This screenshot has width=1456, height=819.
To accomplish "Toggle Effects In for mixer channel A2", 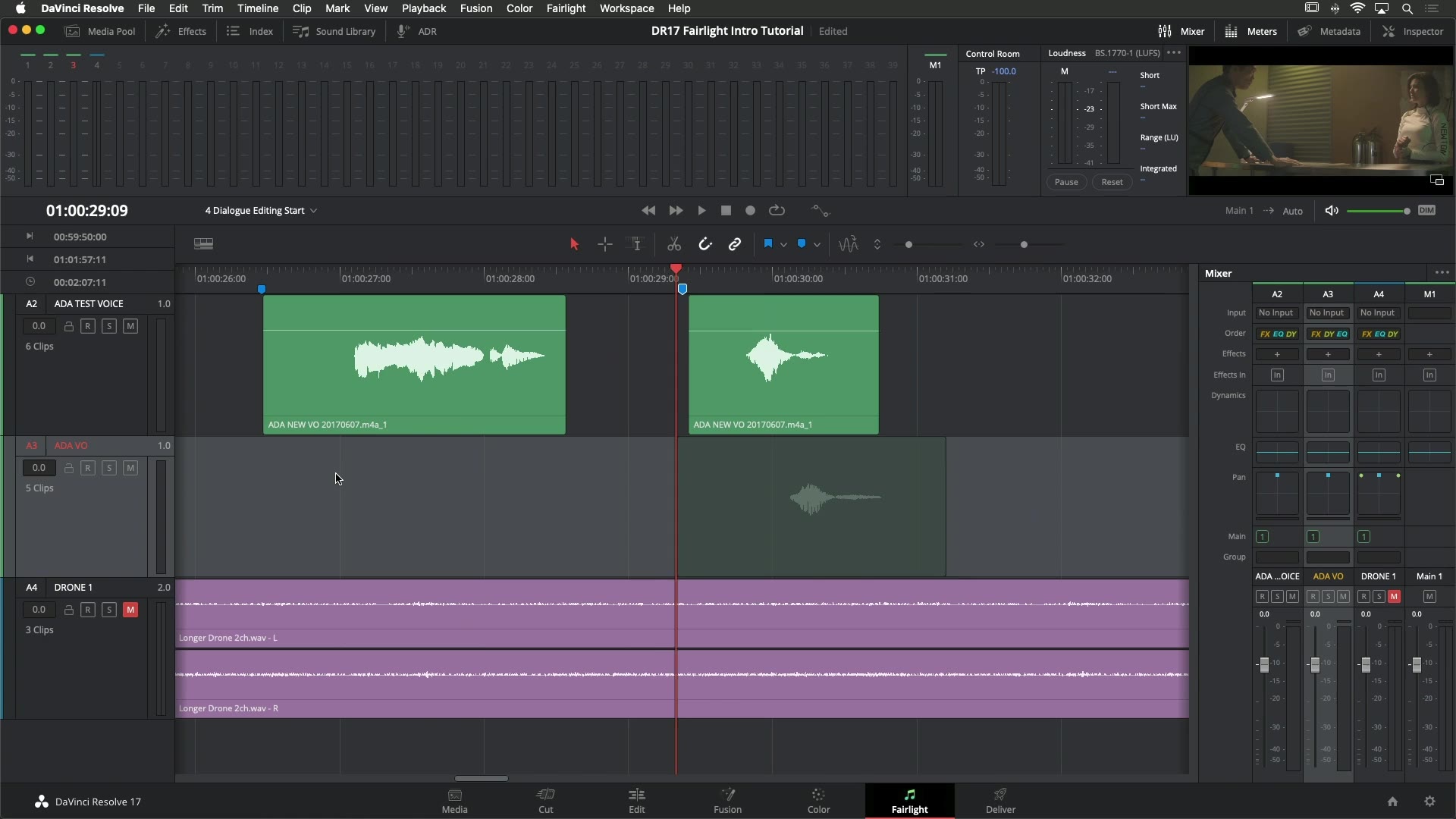I will coord(1277,375).
